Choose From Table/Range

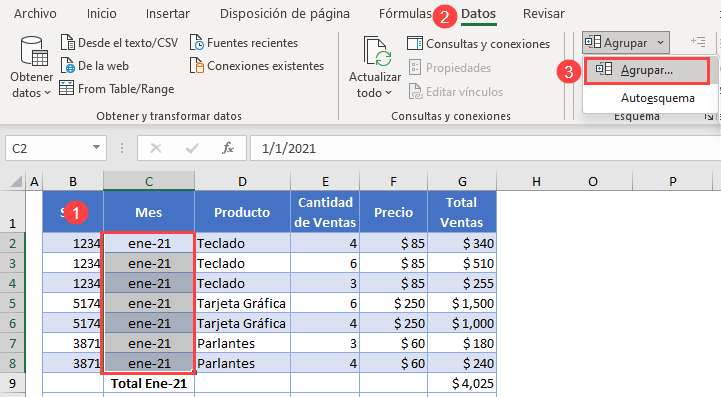[117, 89]
